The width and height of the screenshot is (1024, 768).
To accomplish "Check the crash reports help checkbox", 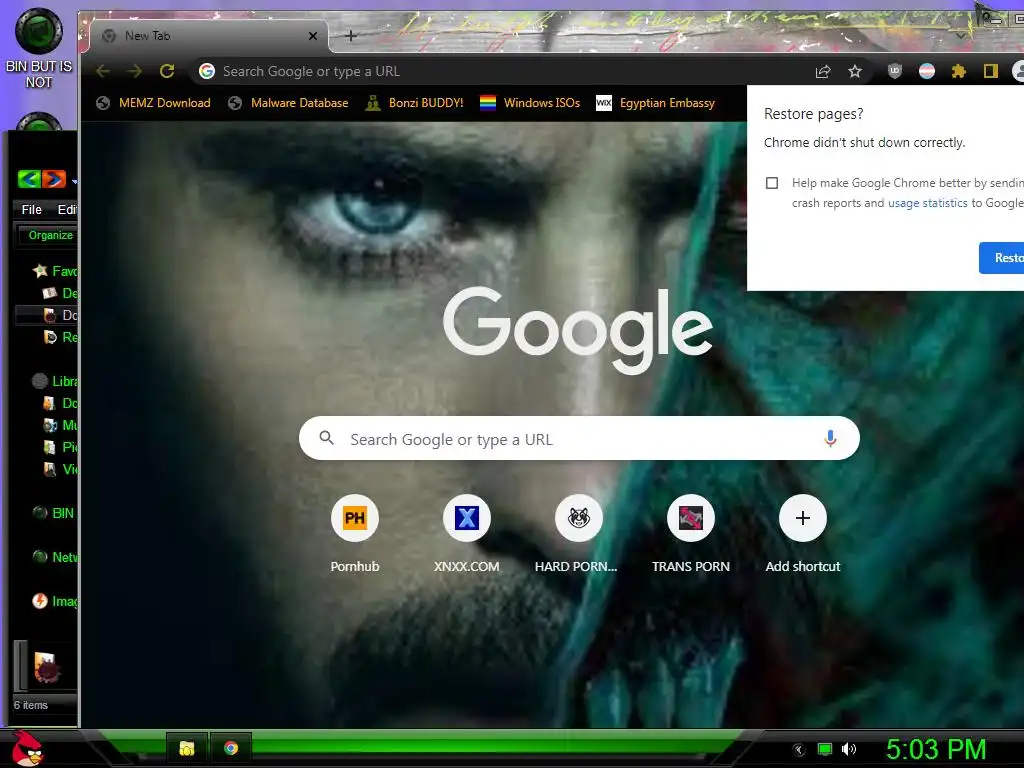I will 772,183.
